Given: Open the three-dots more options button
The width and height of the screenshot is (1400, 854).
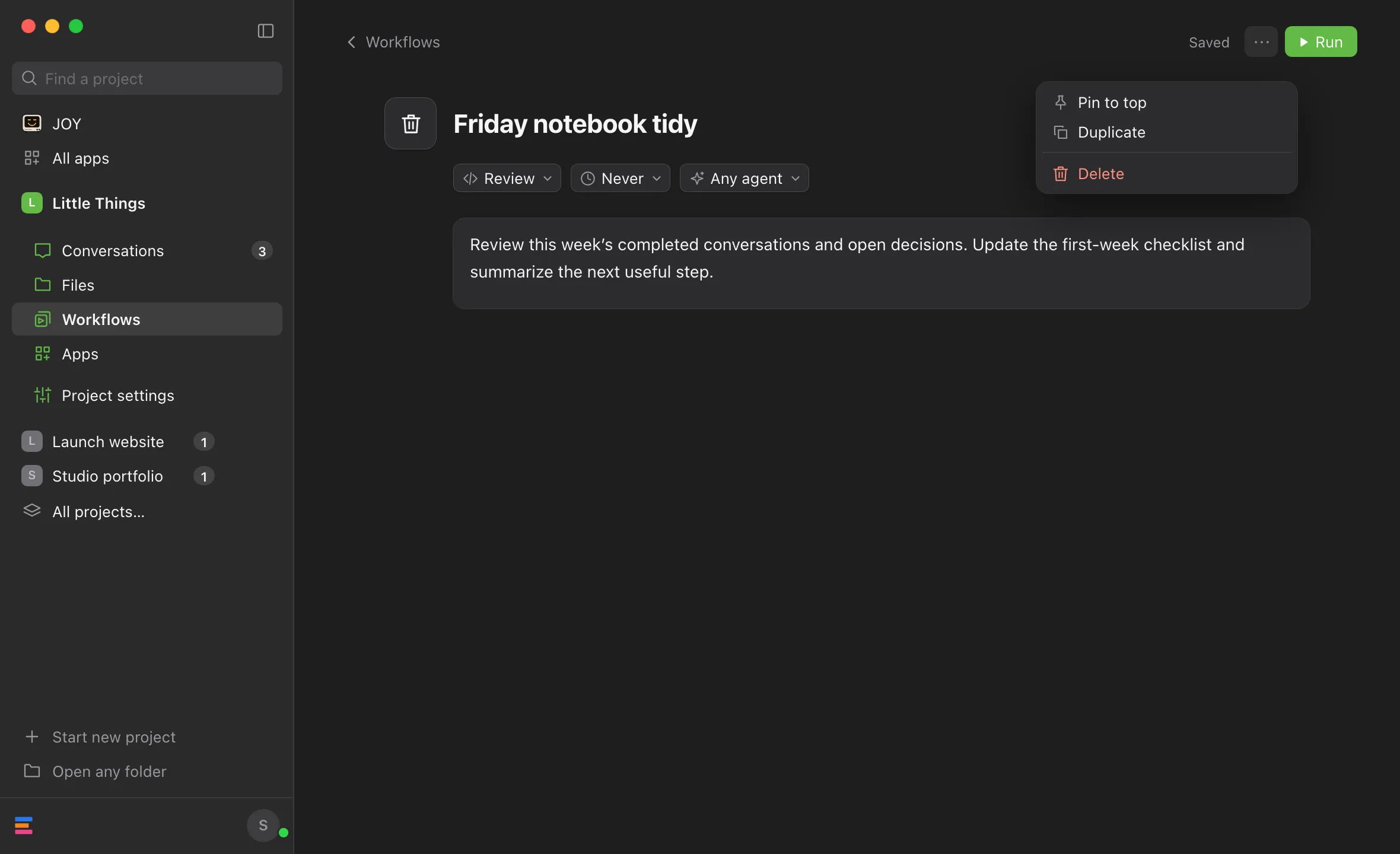Looking at the screenshot, I should (x=1261, y=42).
